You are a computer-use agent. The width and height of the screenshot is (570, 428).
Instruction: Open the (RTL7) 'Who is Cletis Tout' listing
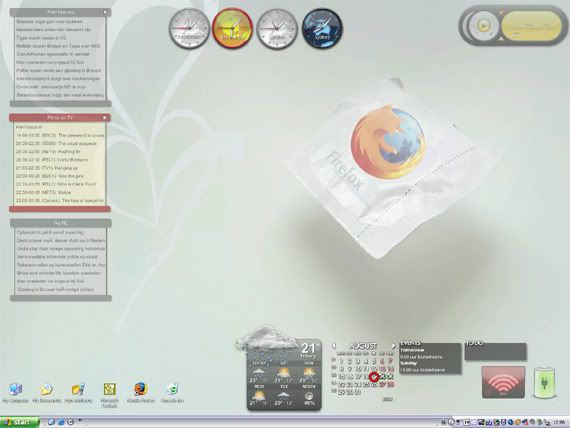pyautogui.click(x=56, y=184)
